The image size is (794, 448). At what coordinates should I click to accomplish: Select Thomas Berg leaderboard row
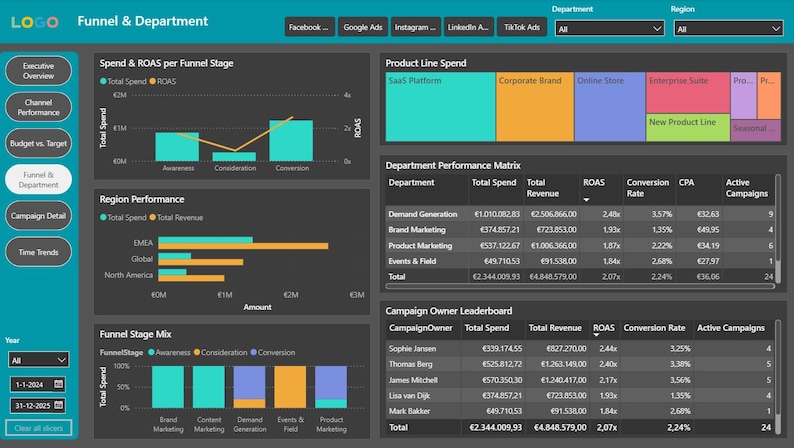pos(580,364)
